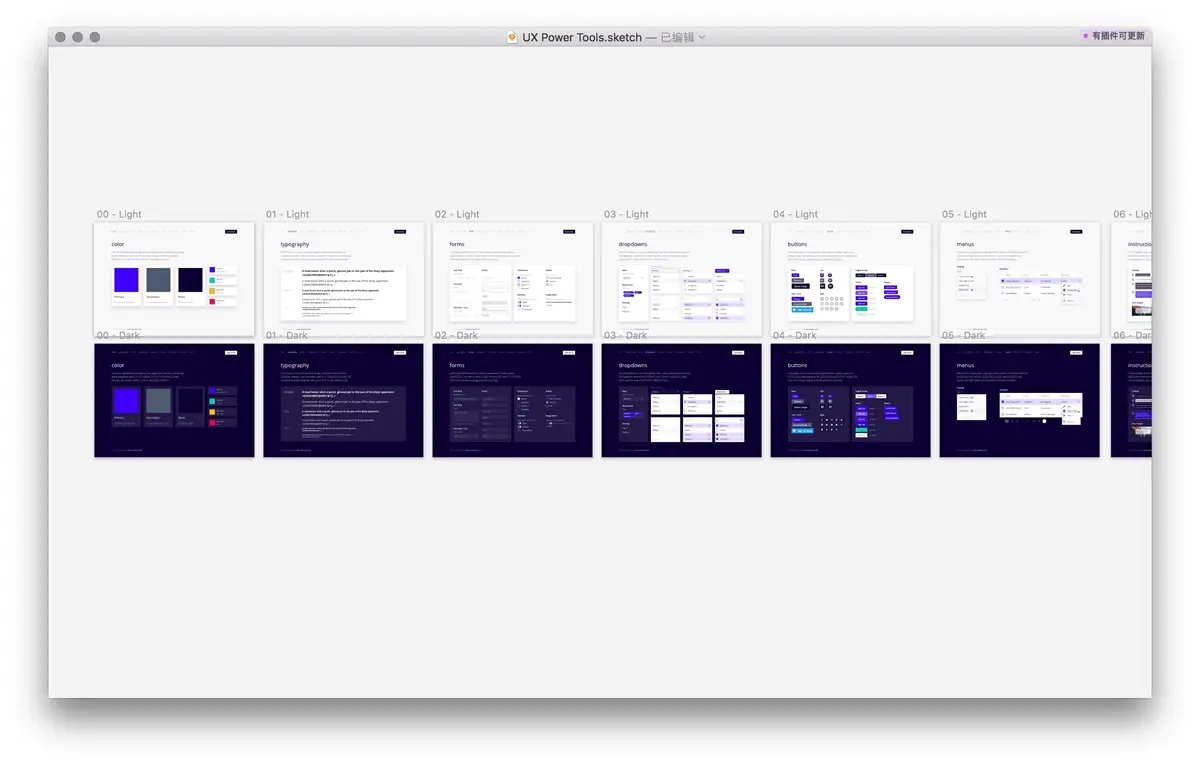This screenshot has height=767, width=1200.
Task: Click the buttons heading in 04 - Light artboard
Action: [x=797, y=244]
